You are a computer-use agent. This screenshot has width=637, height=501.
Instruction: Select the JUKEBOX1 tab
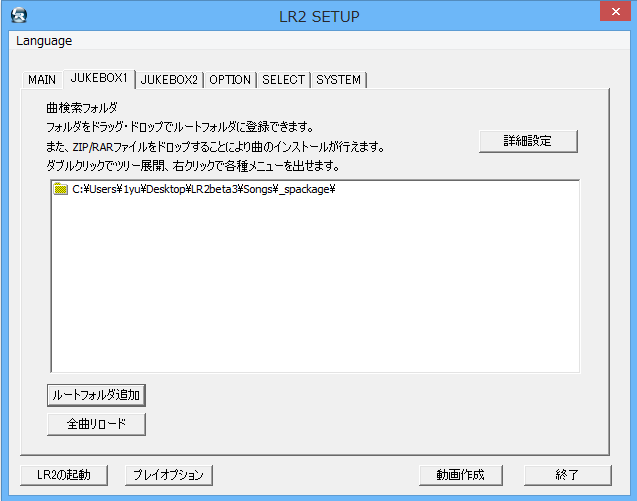click(99, 78)
